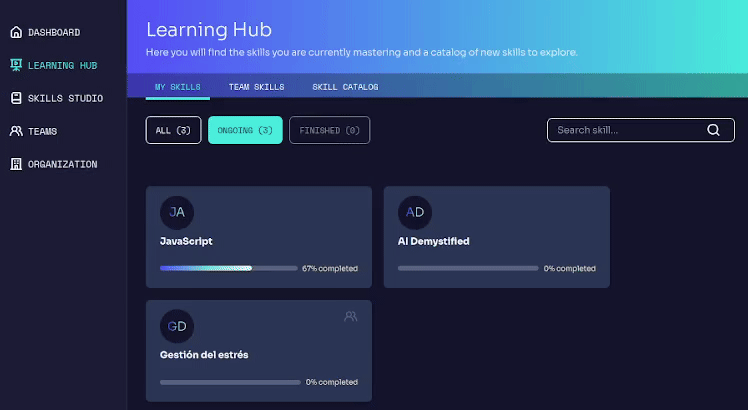This screenshot has width=748, height=410.
Task: Switch to the Team Skills tab
Action: 256,87
